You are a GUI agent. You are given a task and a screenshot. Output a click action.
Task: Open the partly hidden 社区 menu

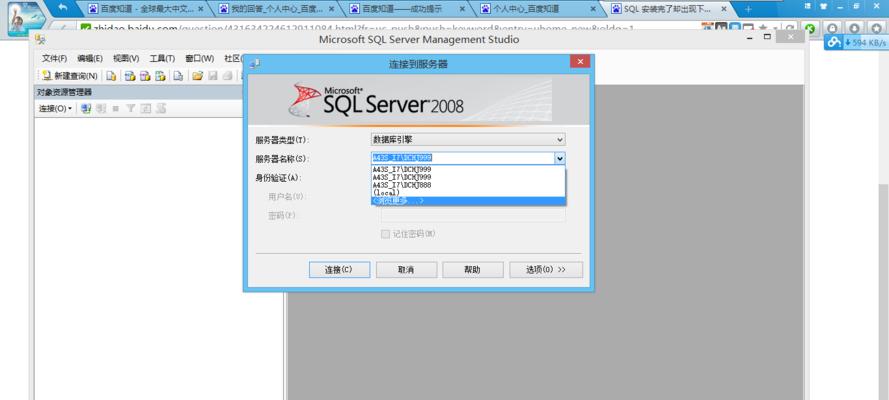click(x=233, y=58)
